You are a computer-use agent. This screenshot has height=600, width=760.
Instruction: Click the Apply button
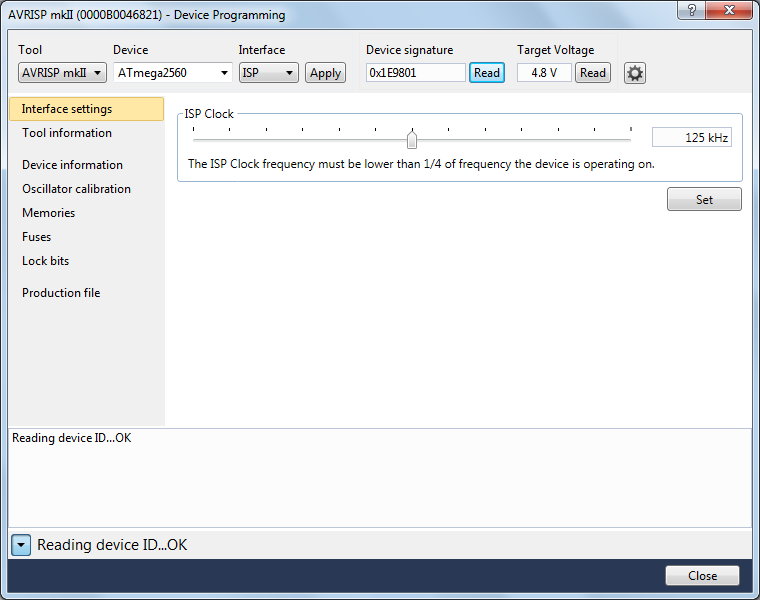[325, 73]
